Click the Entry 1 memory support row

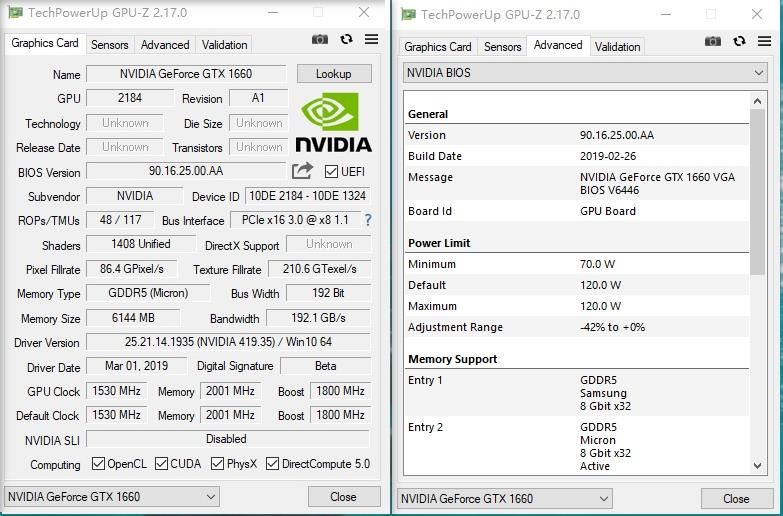(577, 393)
